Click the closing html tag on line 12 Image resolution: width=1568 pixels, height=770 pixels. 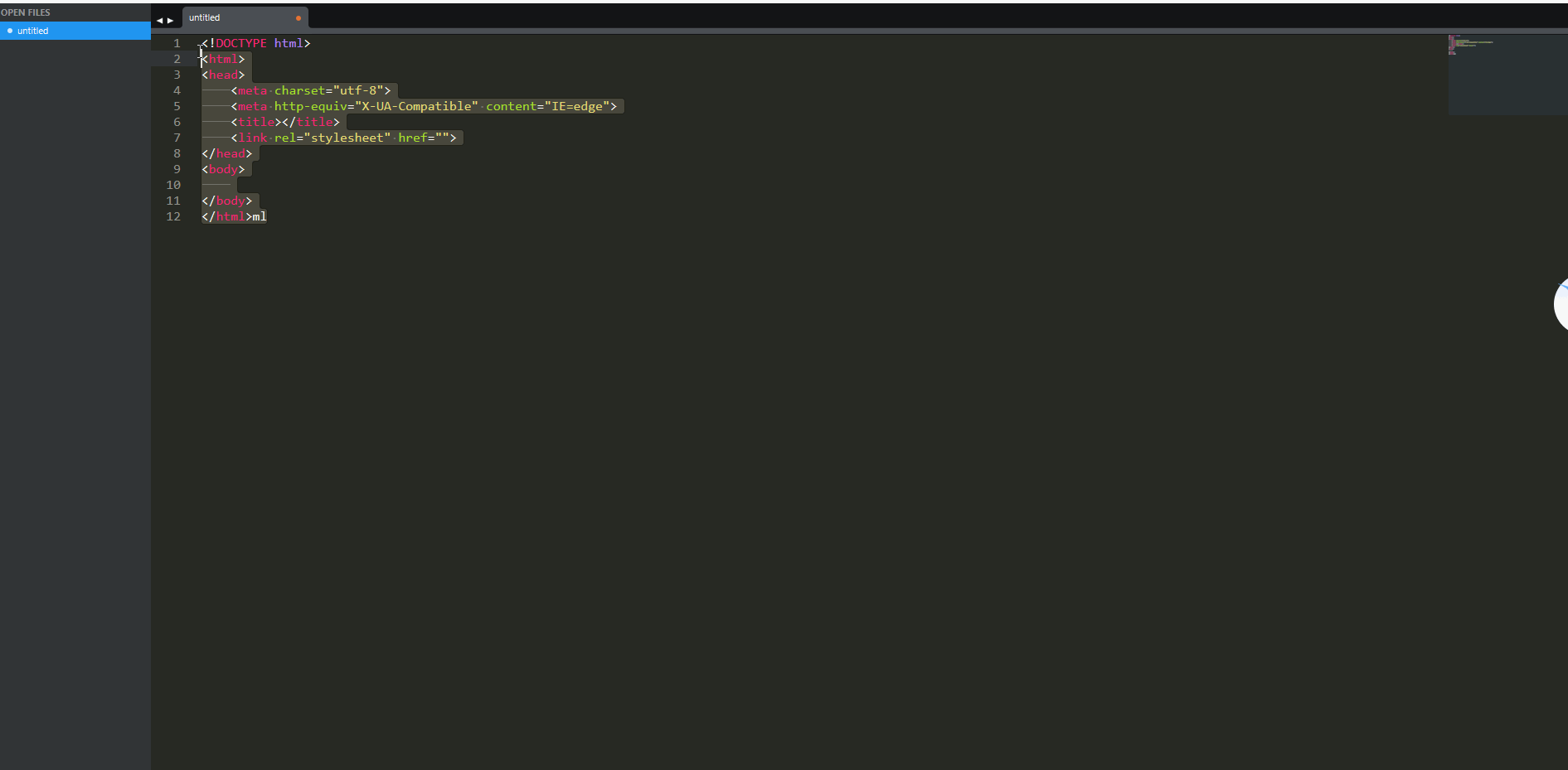tap(227, 216)
